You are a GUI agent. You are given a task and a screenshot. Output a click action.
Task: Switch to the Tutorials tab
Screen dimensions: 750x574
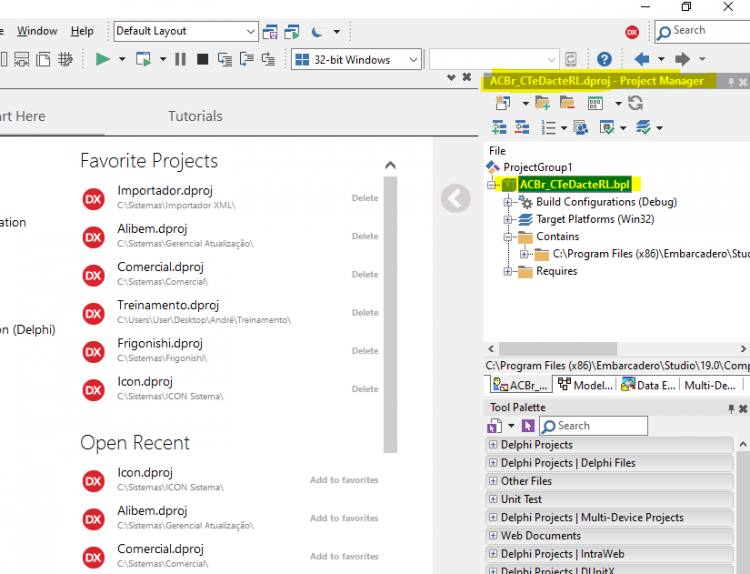point(195,116)
